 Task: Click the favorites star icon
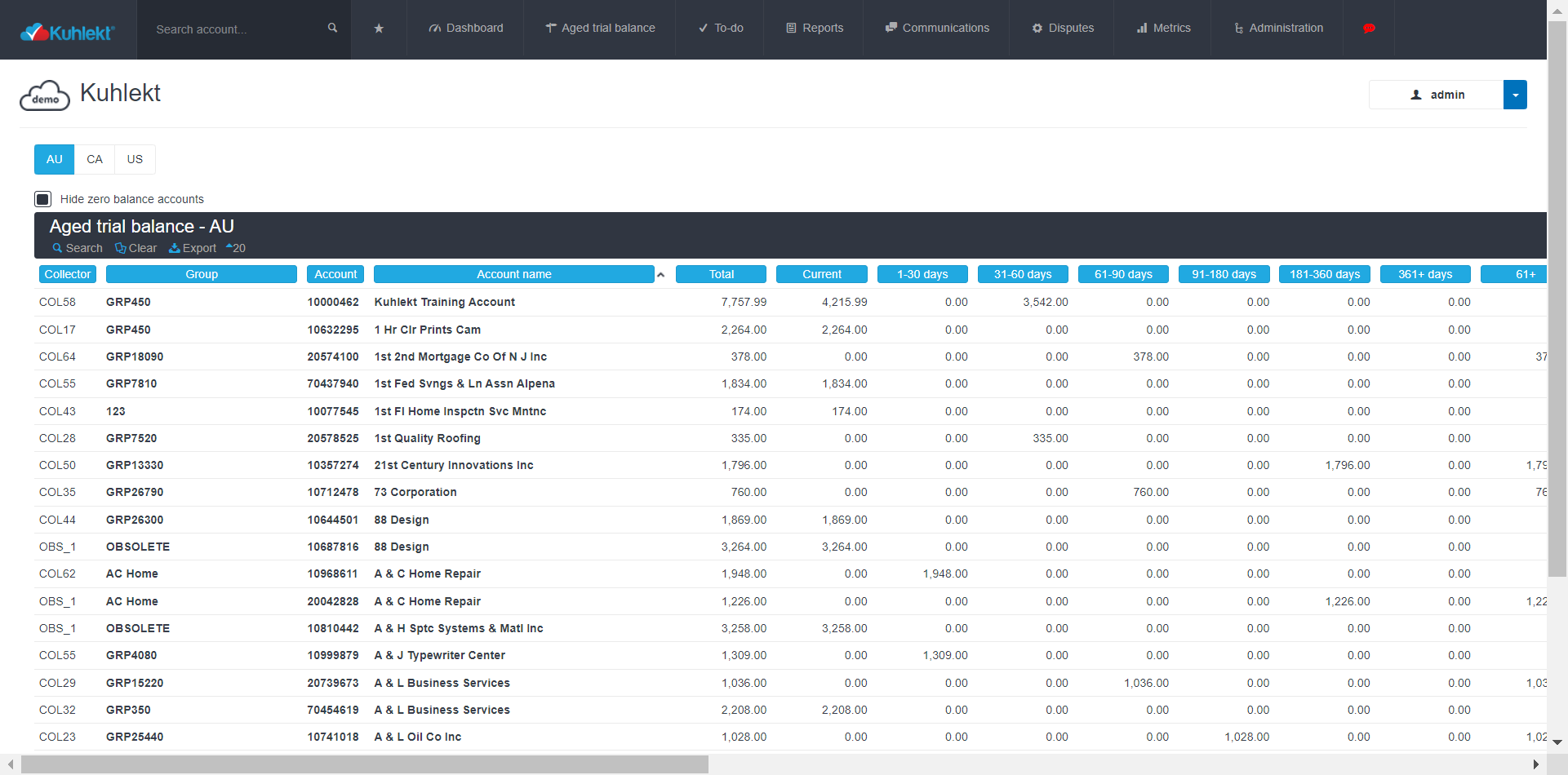click(x=379, y=29)
